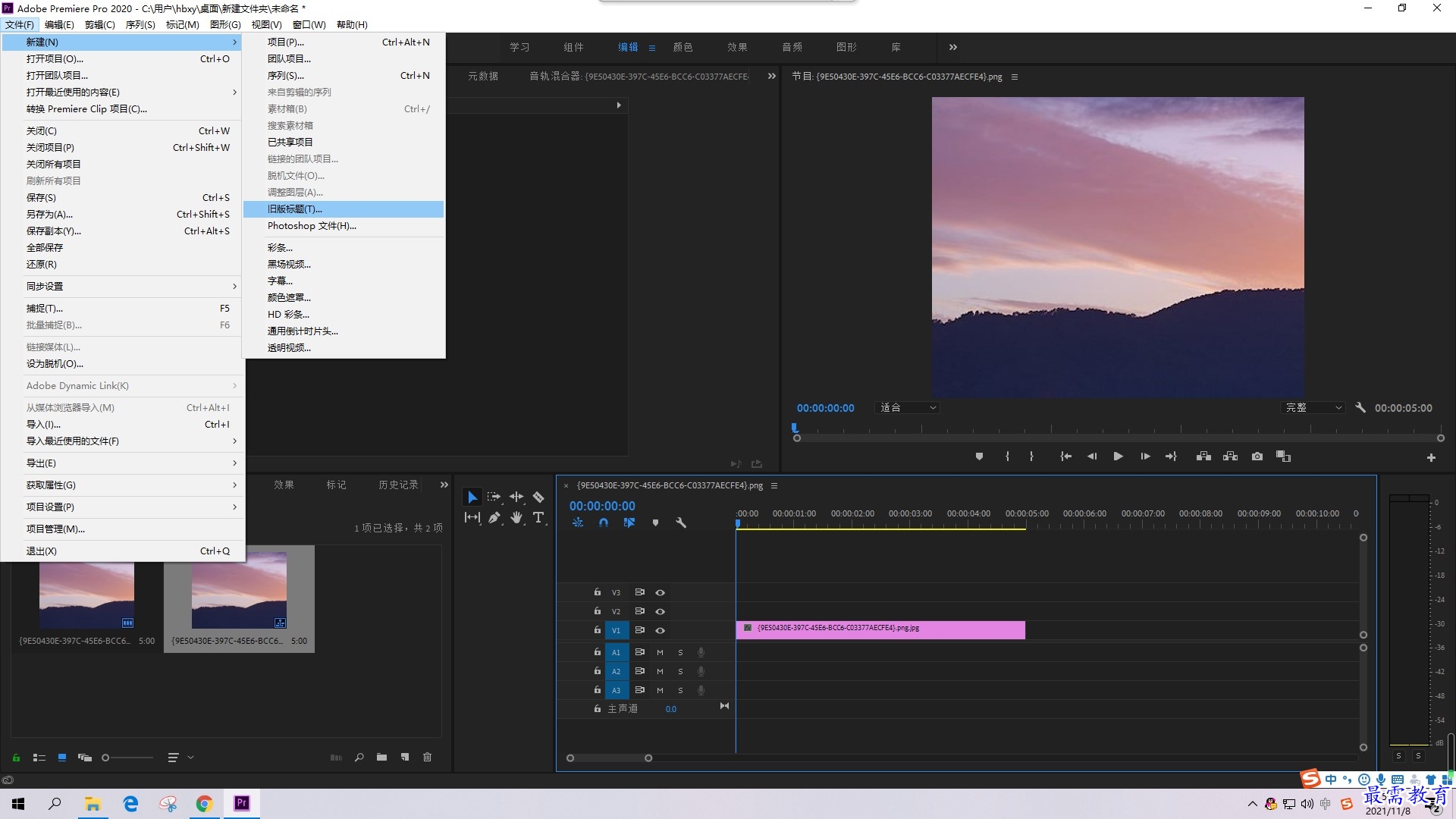Expand project panel tabs overflow chevrons

coord(444,485)
